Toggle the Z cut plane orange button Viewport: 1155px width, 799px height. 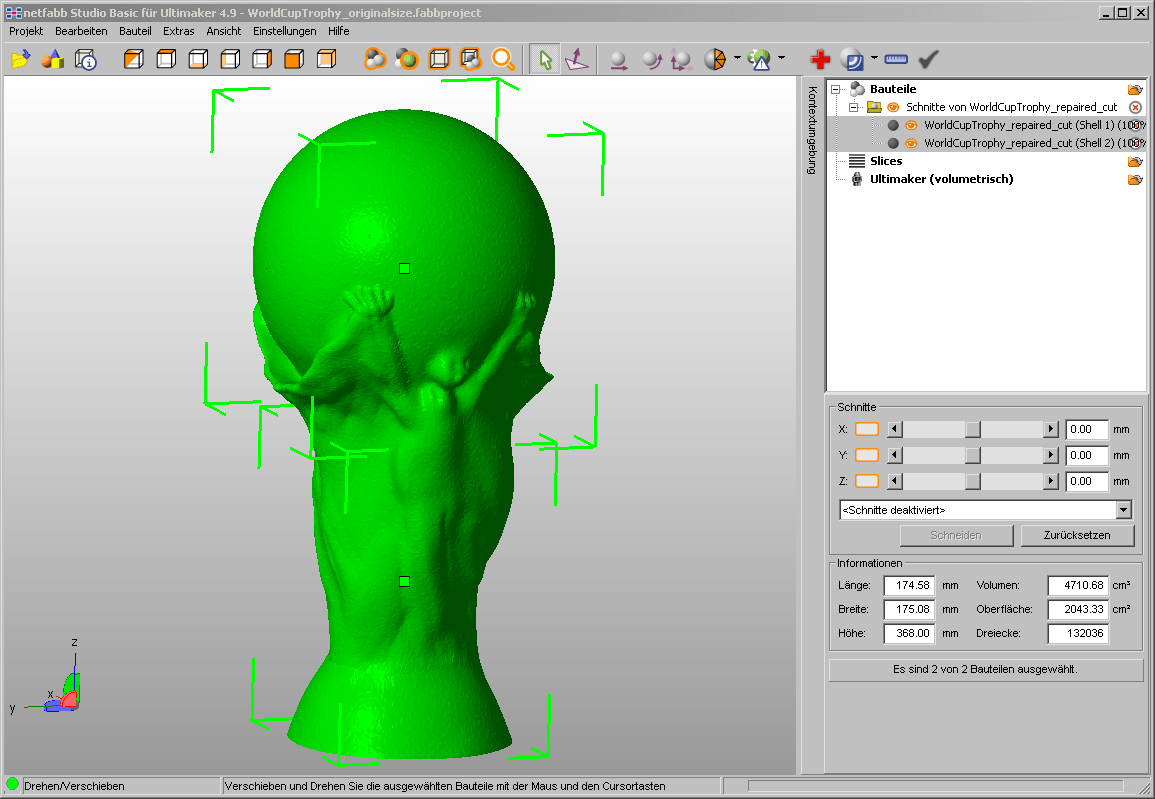tap(867, 481)
